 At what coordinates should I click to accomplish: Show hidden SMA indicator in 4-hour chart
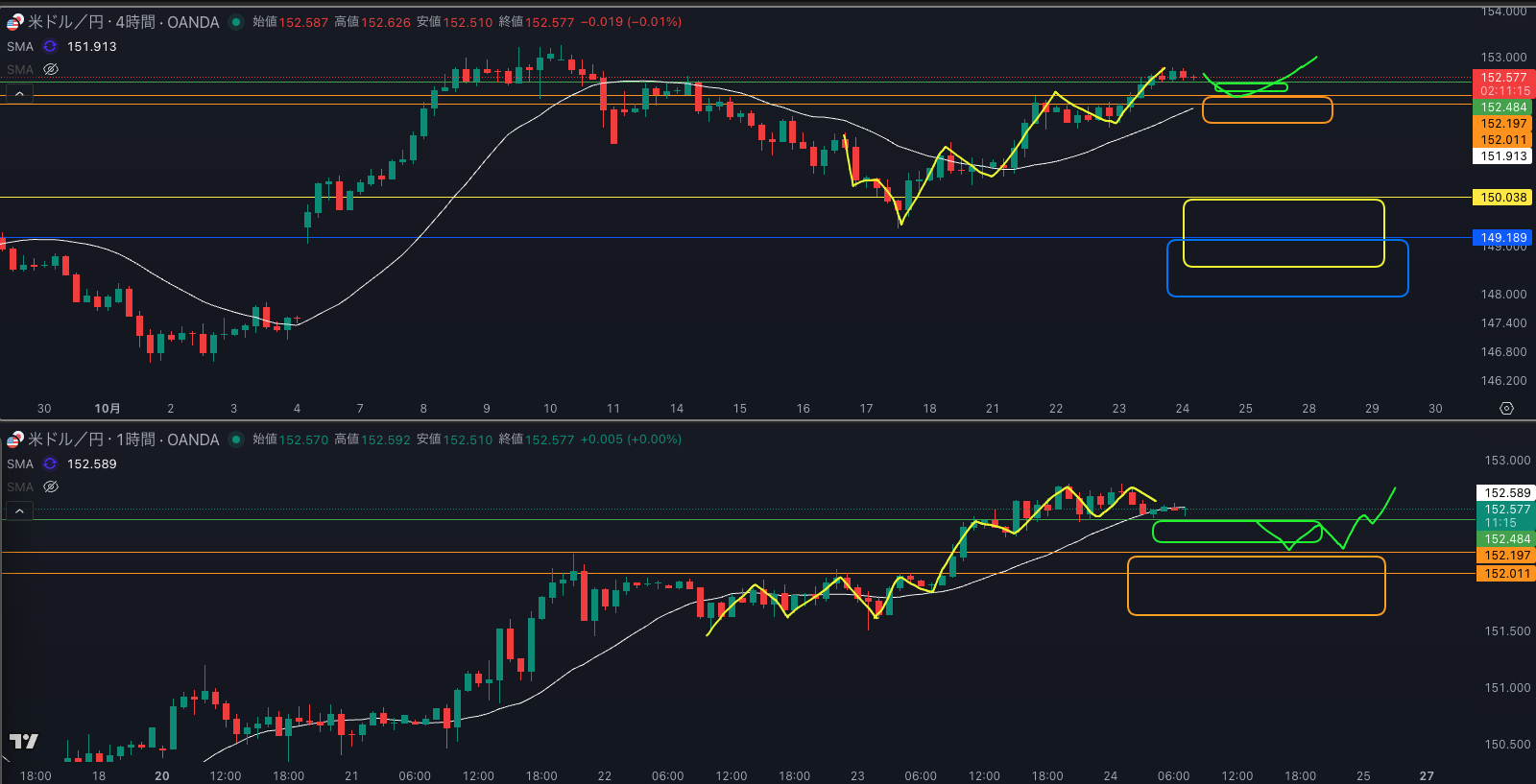(x=51, y=69)
